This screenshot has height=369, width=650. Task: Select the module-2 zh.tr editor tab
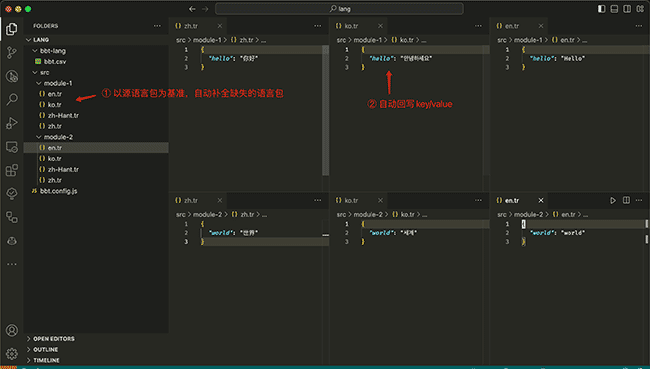click(199, 200)
